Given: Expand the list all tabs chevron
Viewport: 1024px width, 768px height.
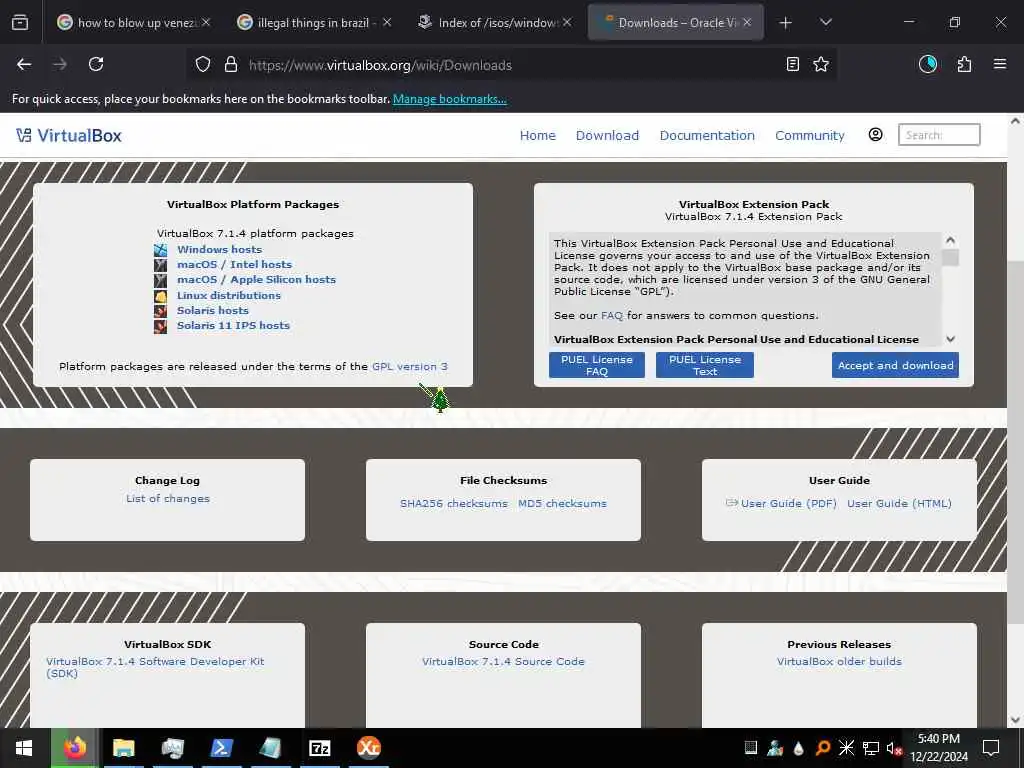Looking at the screenshot, I should (825, 22).
